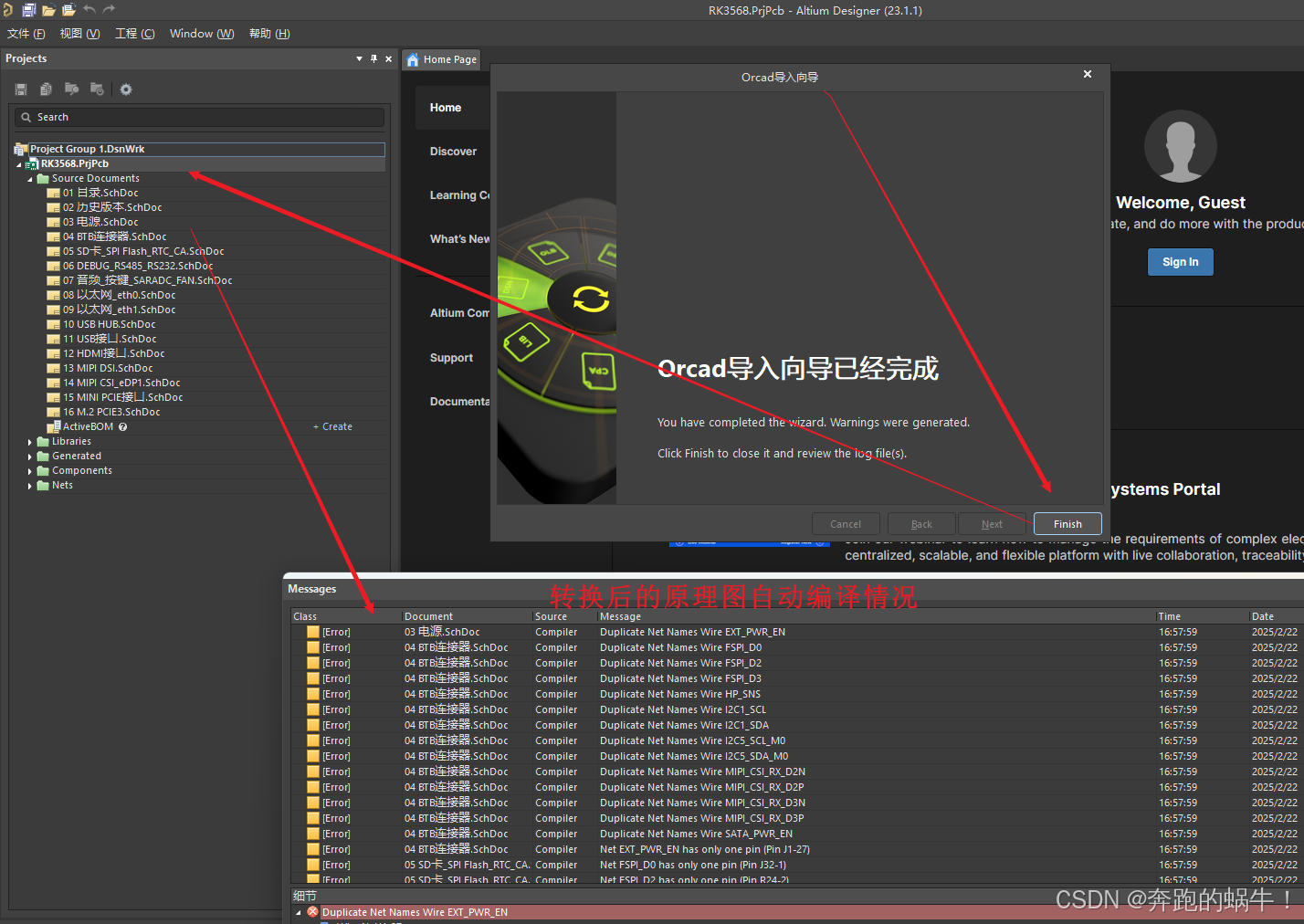
Task: Click the Projects panel Search field
Action: click(x=199, y=117)
